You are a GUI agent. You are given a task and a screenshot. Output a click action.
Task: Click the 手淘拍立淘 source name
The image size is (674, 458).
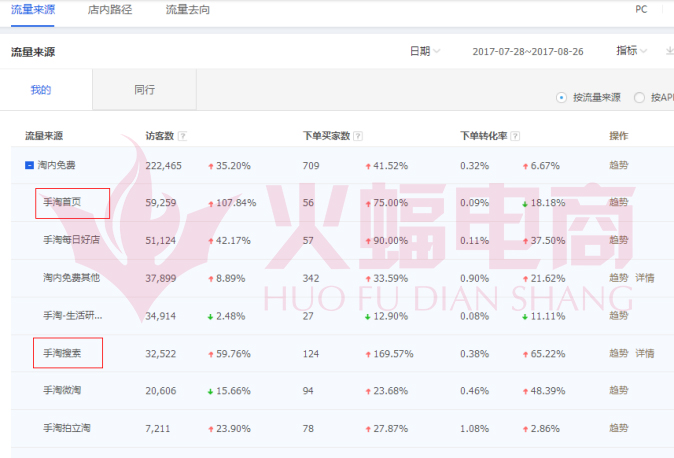[67, 428]
